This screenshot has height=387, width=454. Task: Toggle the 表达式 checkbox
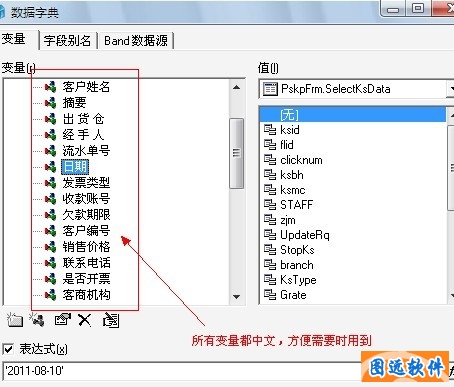tap(8, 349)
